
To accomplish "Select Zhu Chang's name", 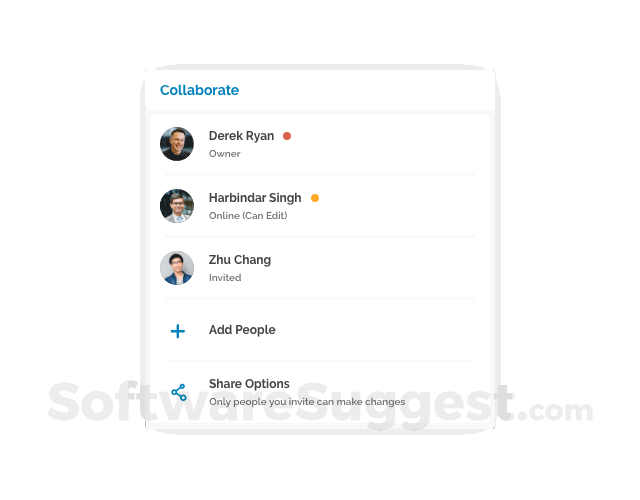I will 240,260.
